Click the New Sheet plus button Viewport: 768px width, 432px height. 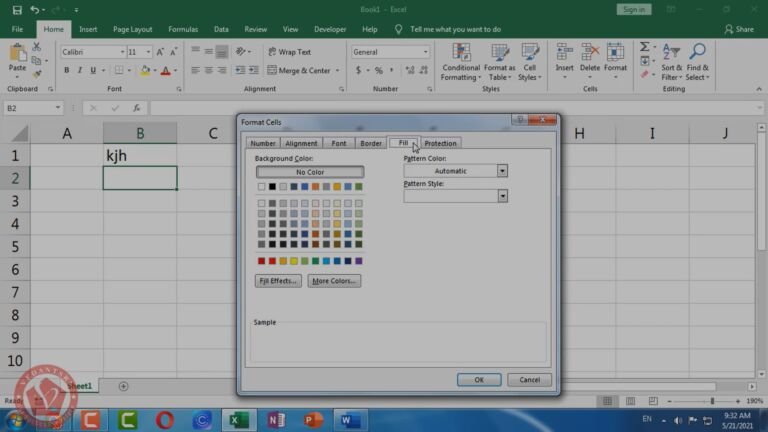(123, 386)
